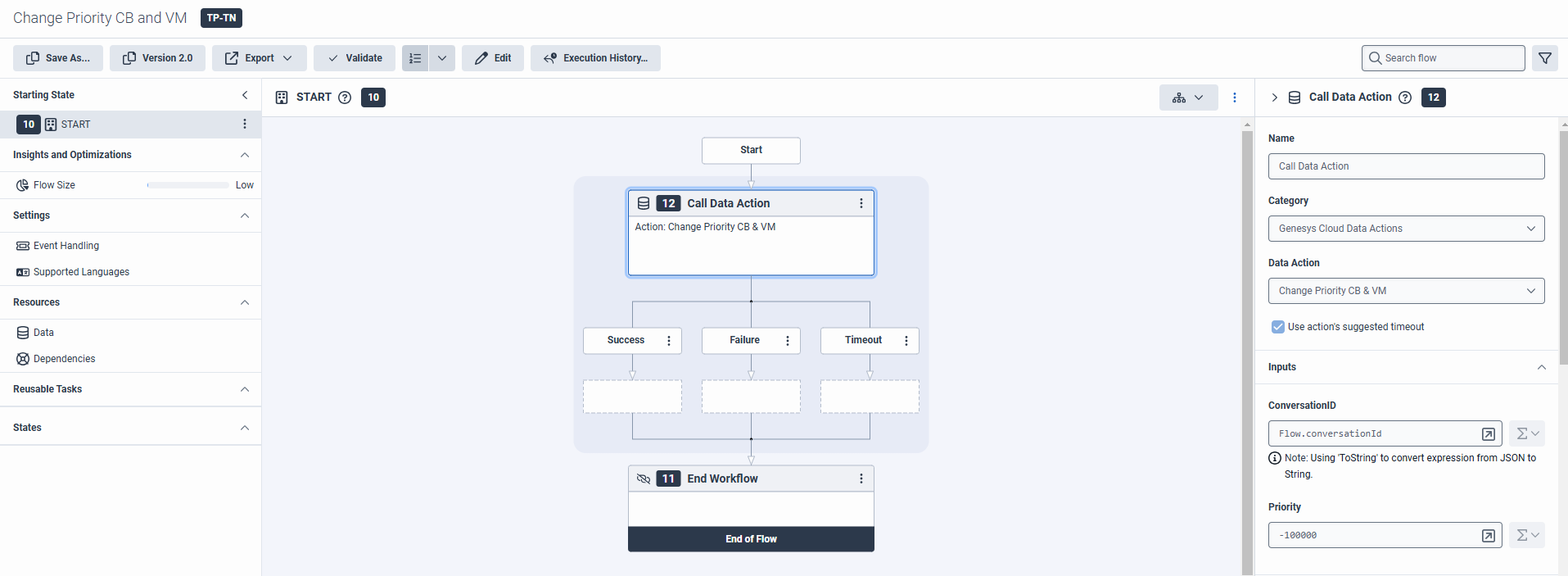Collapse the Inputs section
Screen dimensions: 1568x576
tap(1541, 367)
